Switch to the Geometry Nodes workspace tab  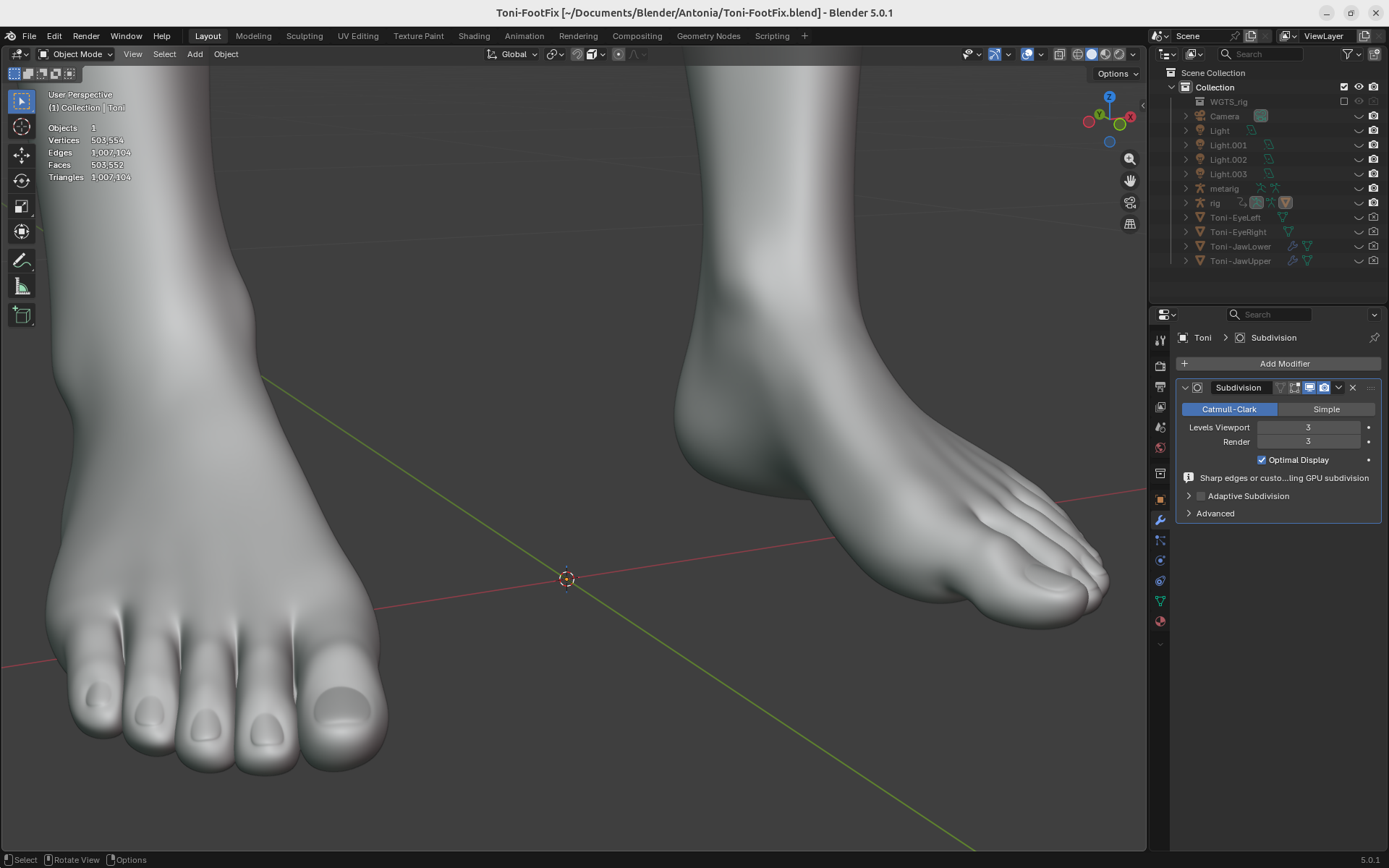click(x=708, y=36)
